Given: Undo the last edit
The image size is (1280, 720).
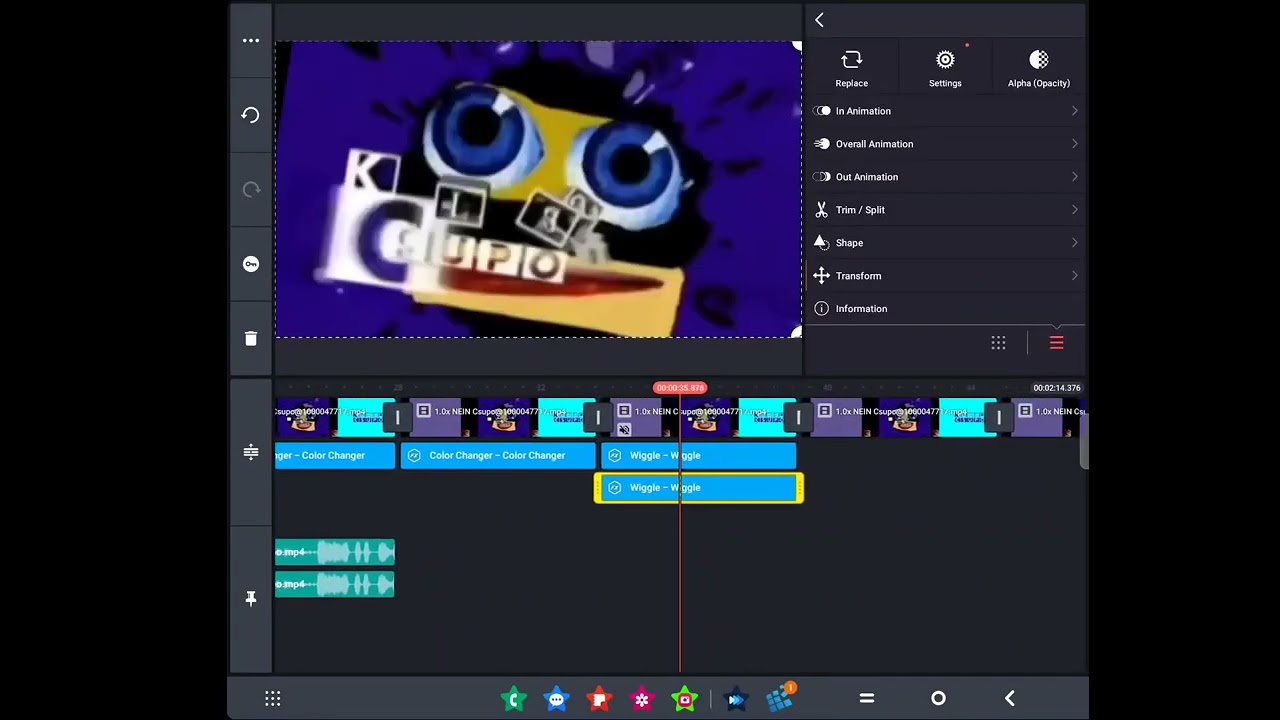Looking at the screenshot, I should pyautogui.click(x=251, y=115).
